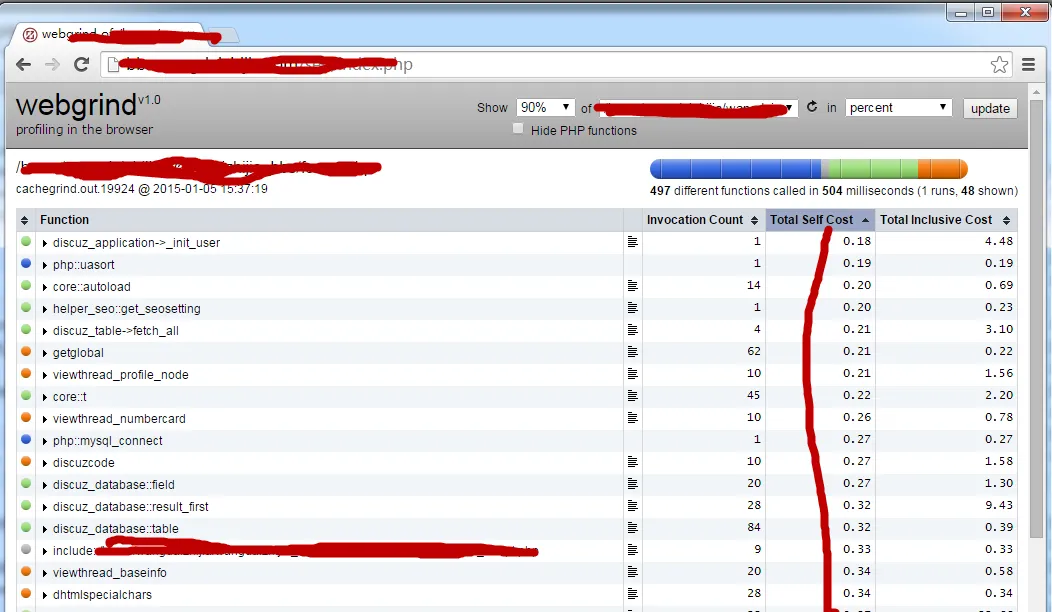
Task: Open source file icon for viewthread_baseinfo
Action: click(632, 572)
